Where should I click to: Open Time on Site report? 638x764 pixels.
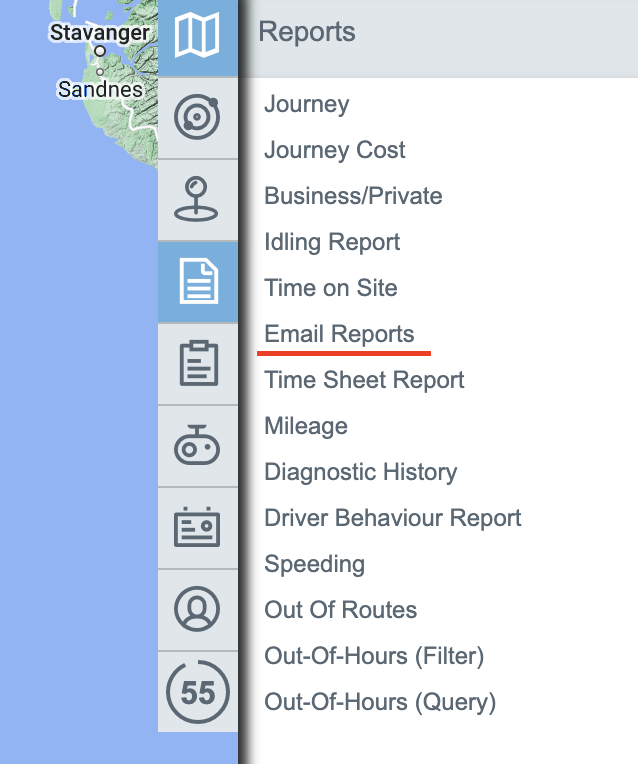[330, 288]
